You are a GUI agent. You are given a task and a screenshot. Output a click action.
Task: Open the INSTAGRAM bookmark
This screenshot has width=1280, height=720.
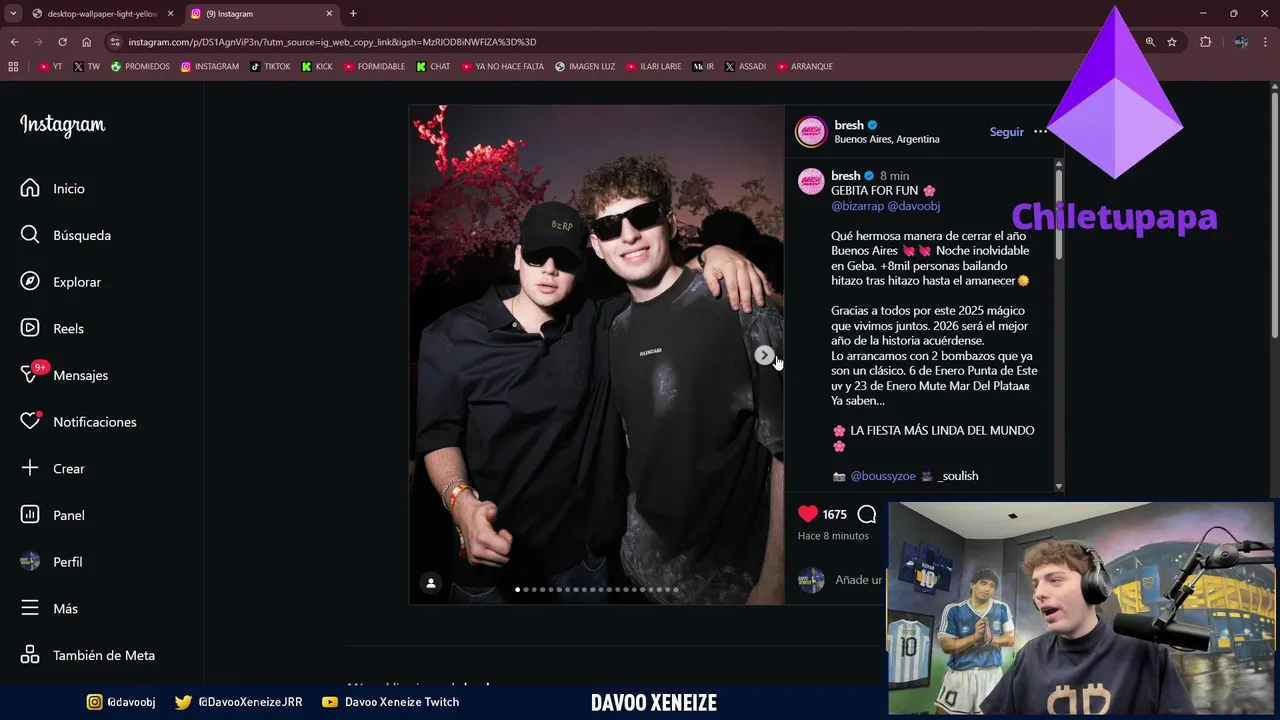tap(210, 67)
